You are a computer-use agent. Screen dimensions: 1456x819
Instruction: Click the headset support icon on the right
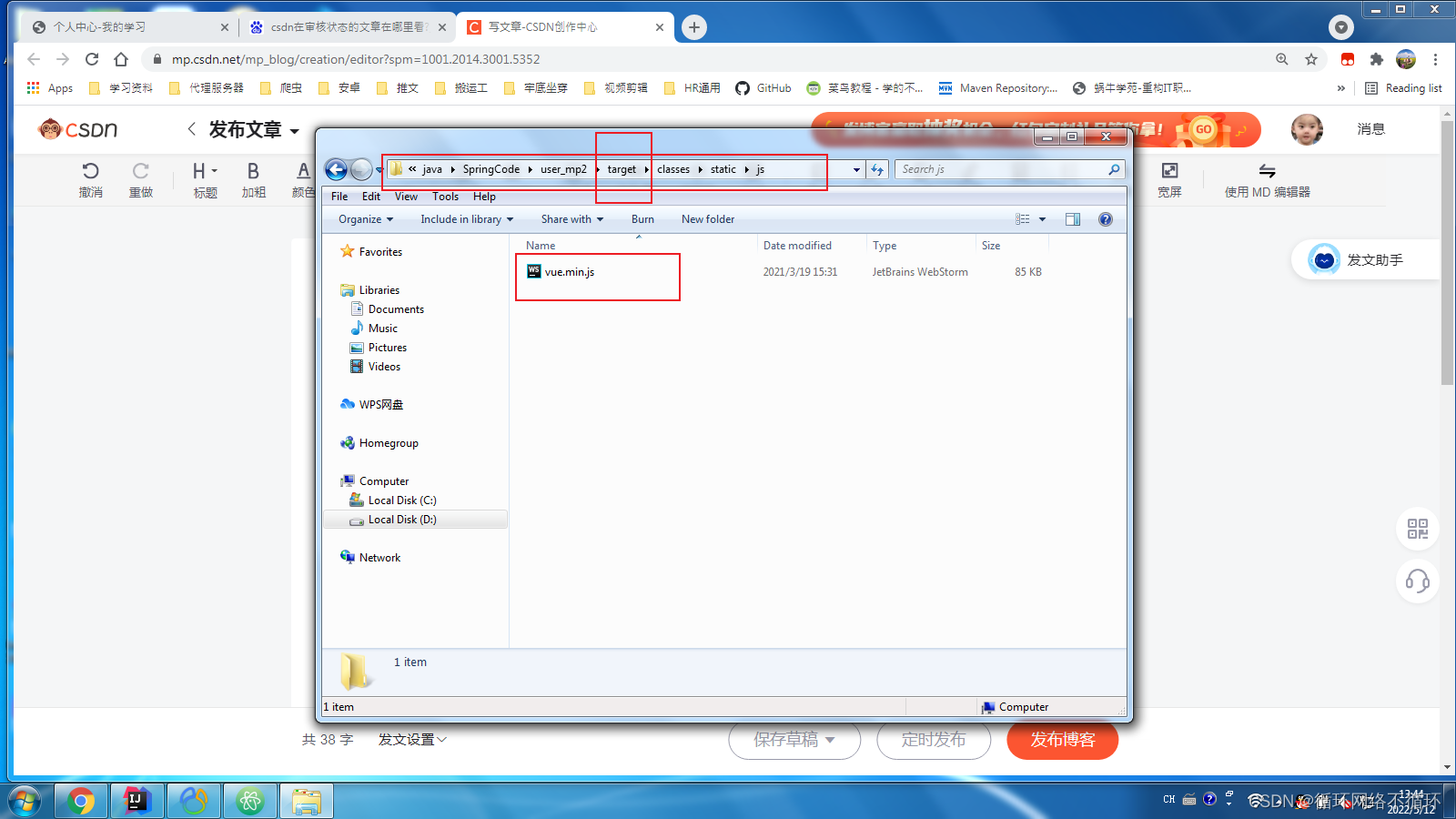(x=1416, y=582)
